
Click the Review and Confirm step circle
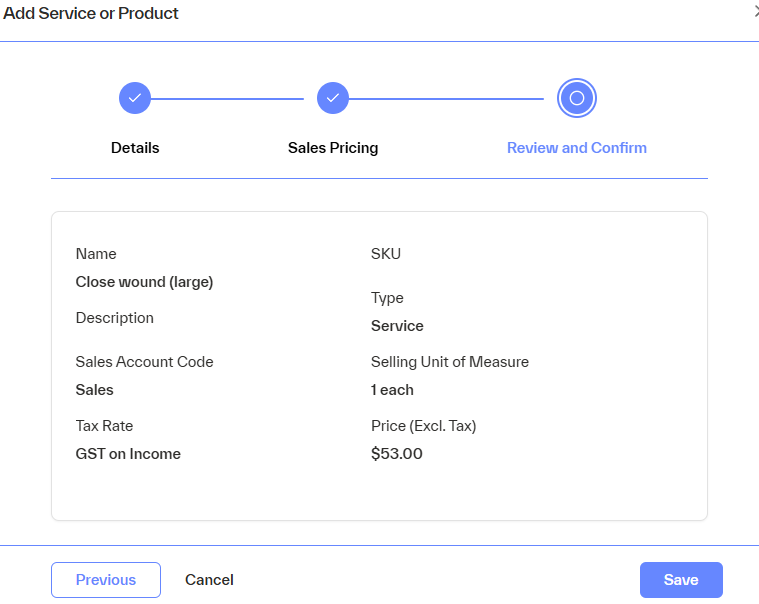tap(577, 98)
